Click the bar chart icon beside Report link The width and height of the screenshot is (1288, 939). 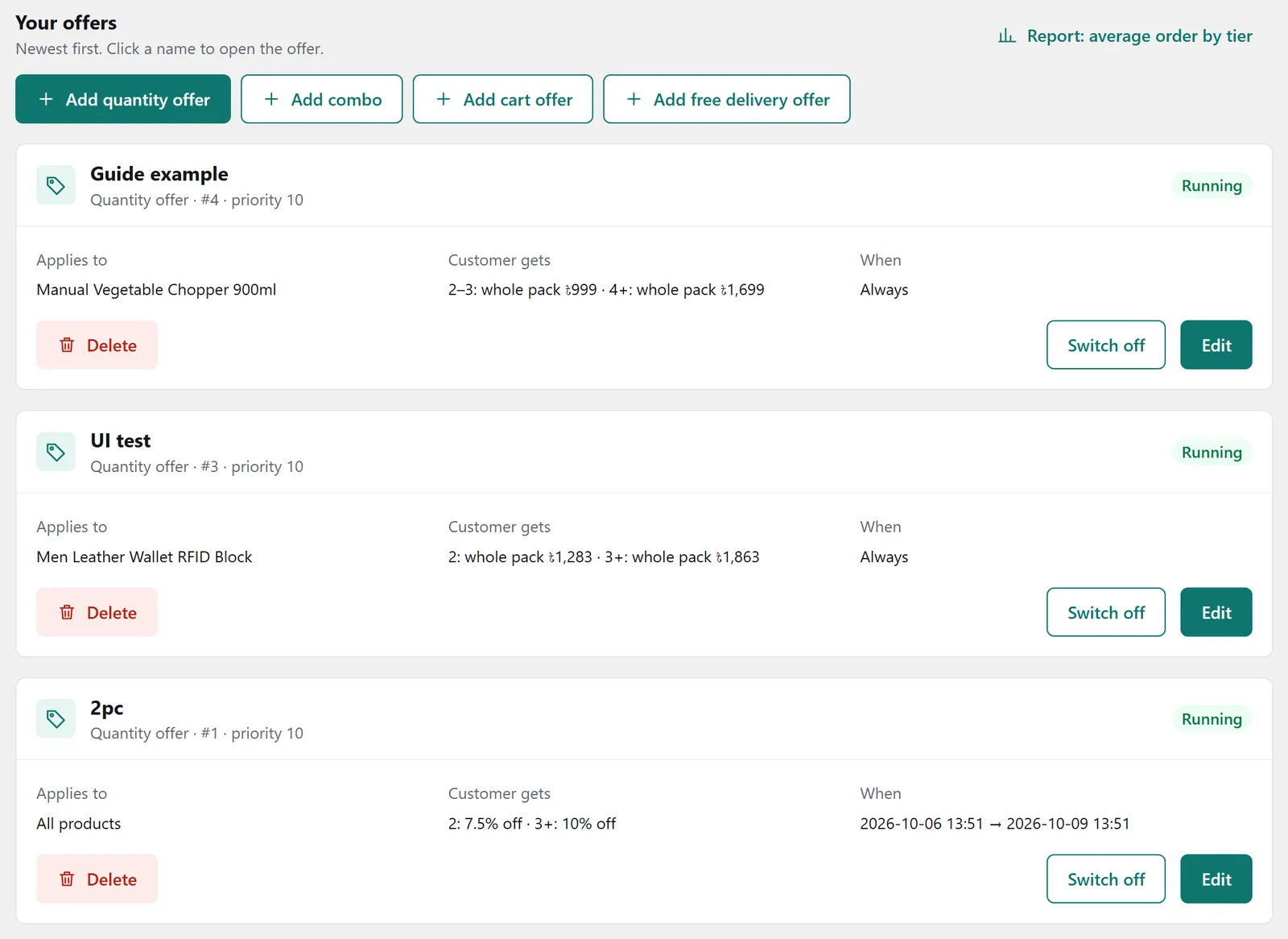tap(1006, 36)
